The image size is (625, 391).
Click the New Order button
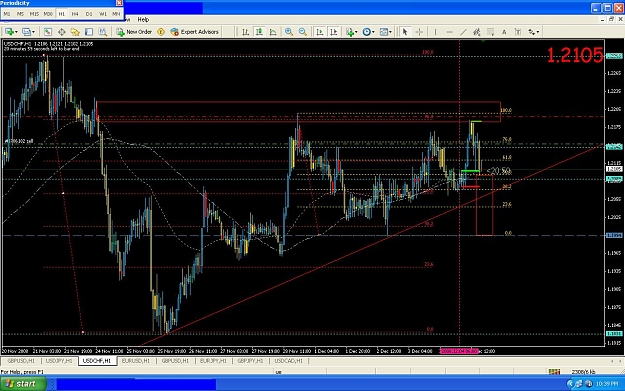click(134, 32)
